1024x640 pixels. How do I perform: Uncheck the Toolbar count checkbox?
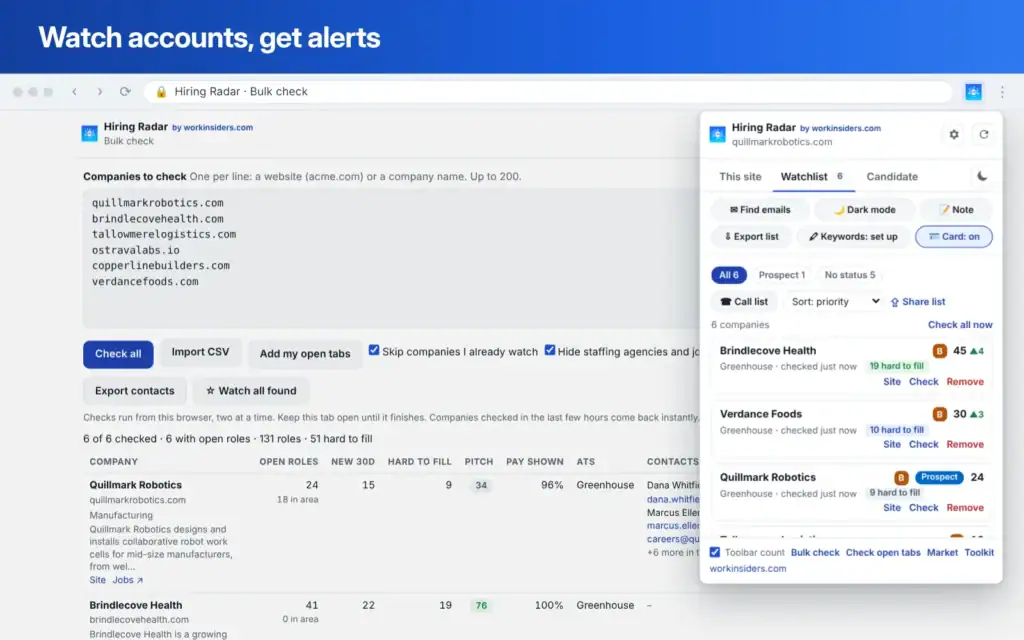pyautogui.click(x=715, y=552)
